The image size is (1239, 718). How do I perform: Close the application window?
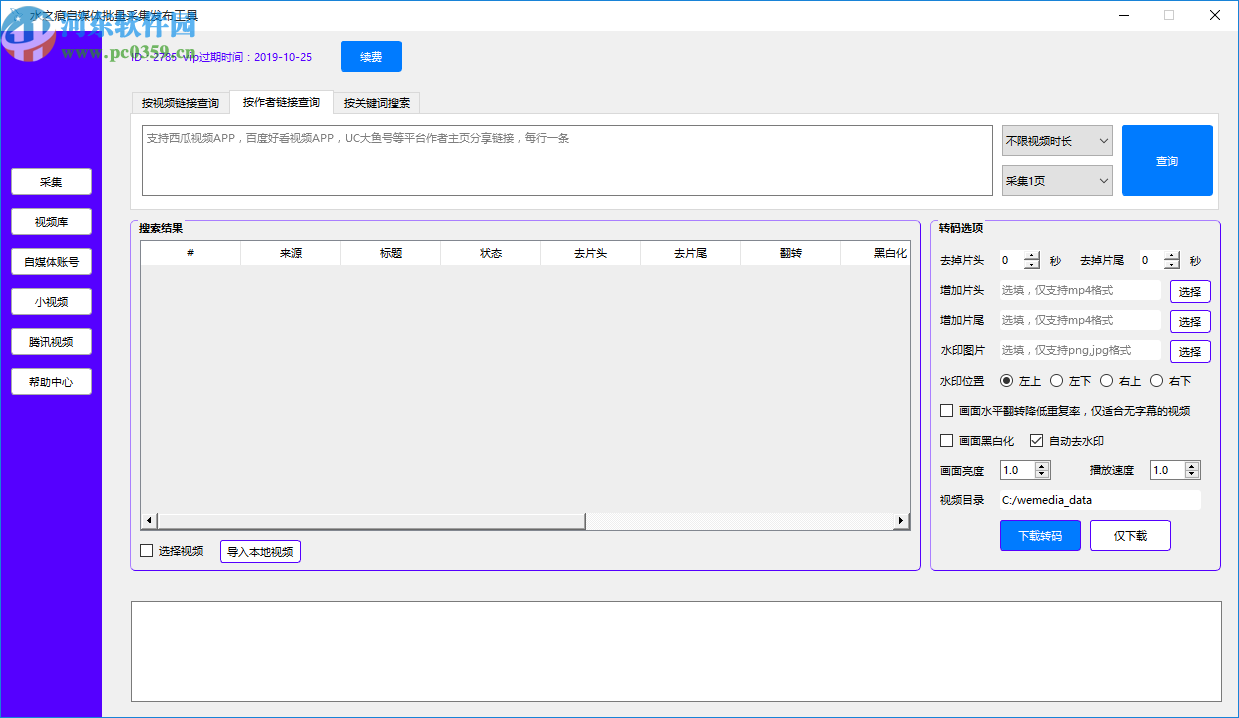point(1215,15)
